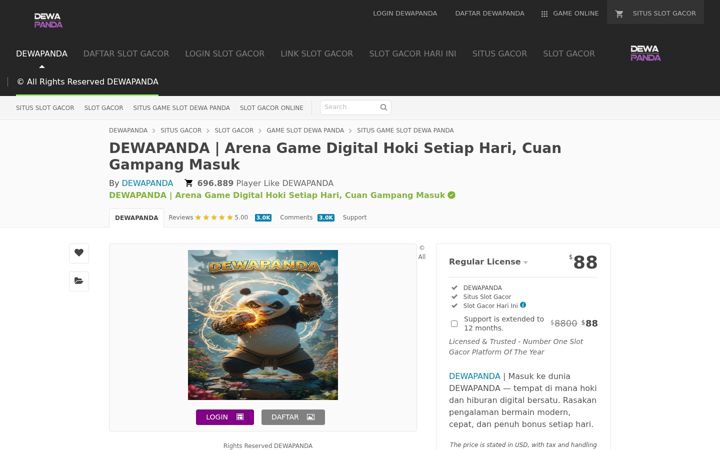Image resolution: width=720 pixels, height=450 pixels.
Task: Click info icon beside Slot Gacor Hari Ini
Action: pyautogui.click(x=523, y=305)
